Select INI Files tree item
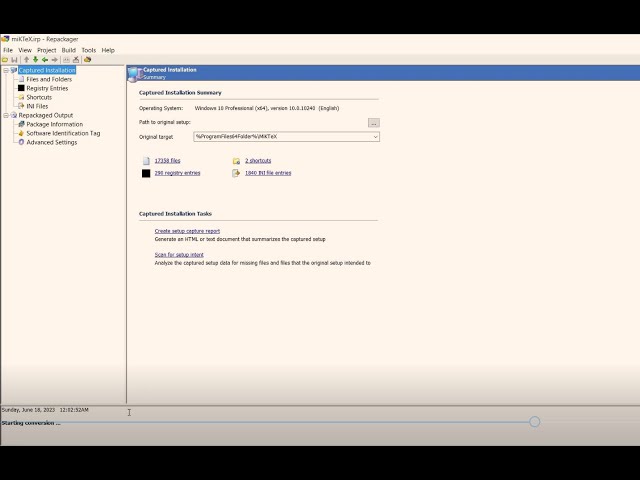 pos(37,106)
